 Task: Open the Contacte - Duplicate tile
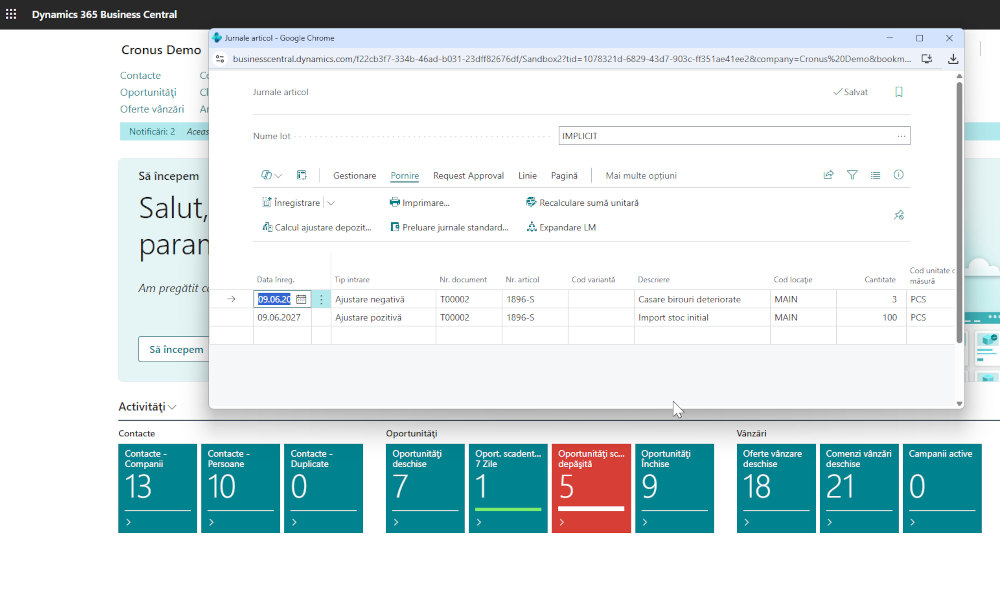pyautogui.click(x=323, y=488)
